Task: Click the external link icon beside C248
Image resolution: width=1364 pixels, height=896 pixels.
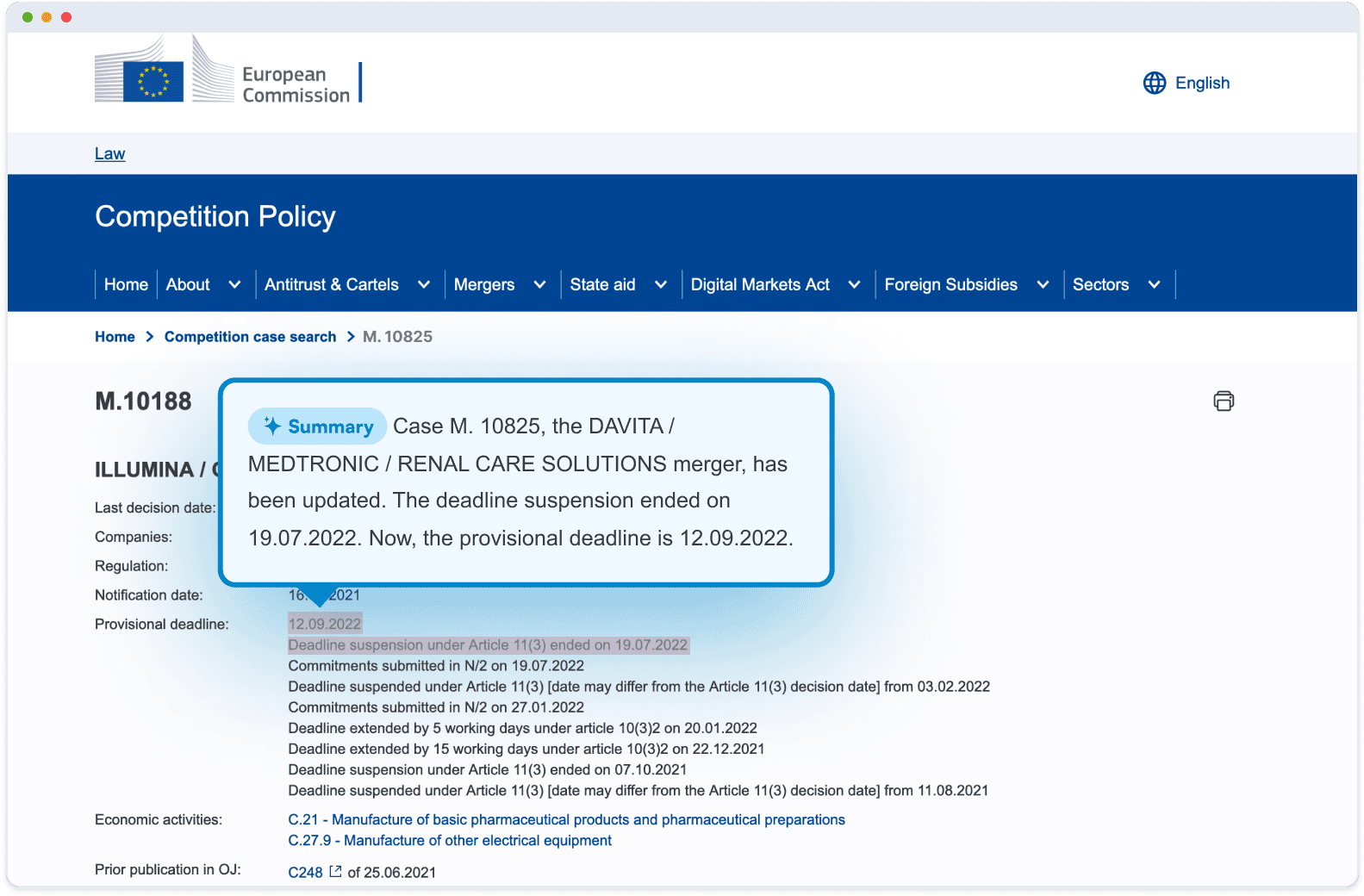Action: (335, 872)
